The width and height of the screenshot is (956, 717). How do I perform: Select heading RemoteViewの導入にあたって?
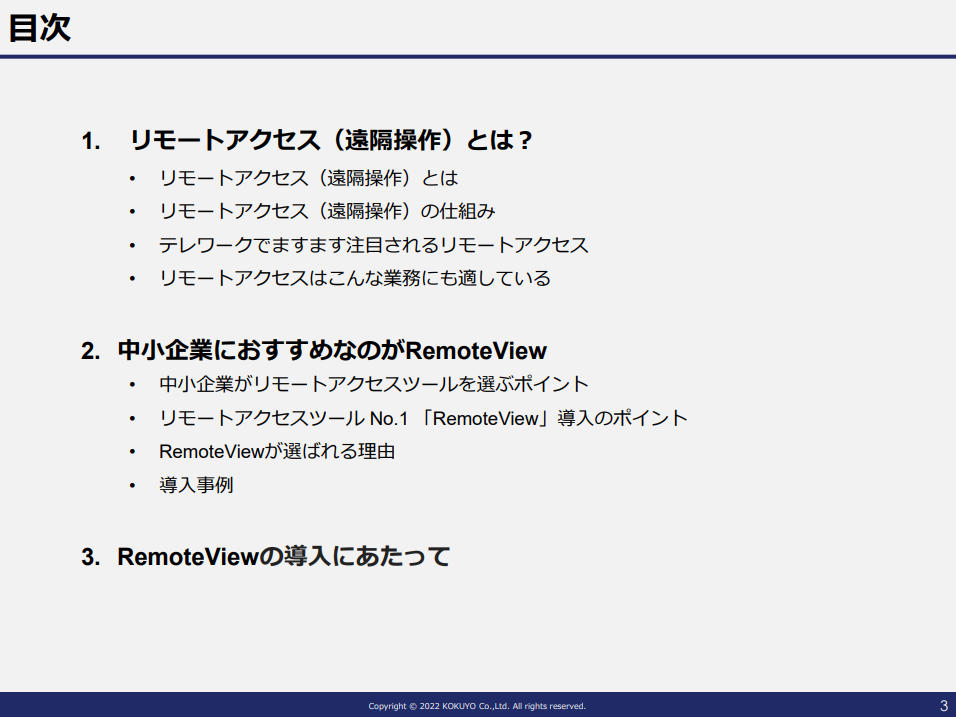[284, 557]
